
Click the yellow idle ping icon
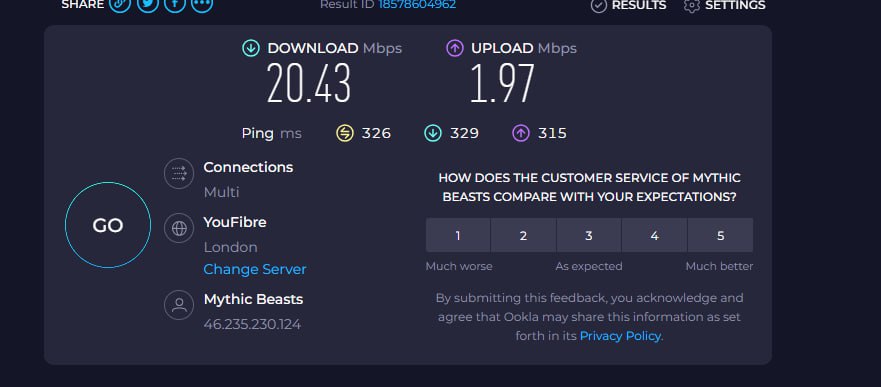click(344, 133)
